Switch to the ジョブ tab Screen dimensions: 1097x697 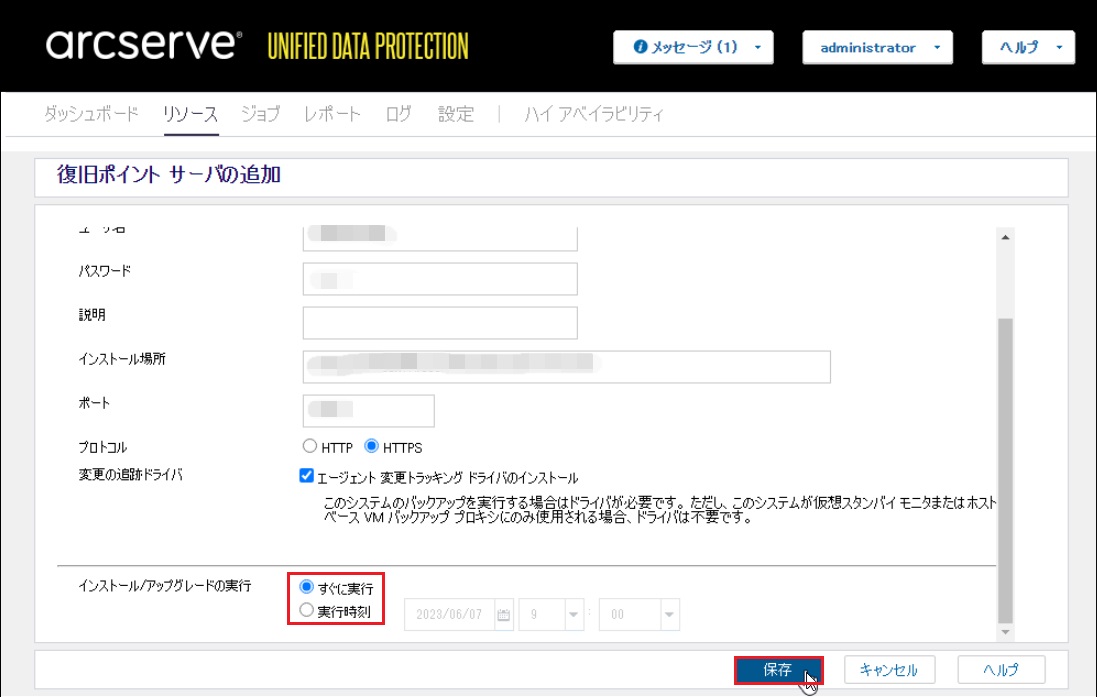[x=261, y=113]
